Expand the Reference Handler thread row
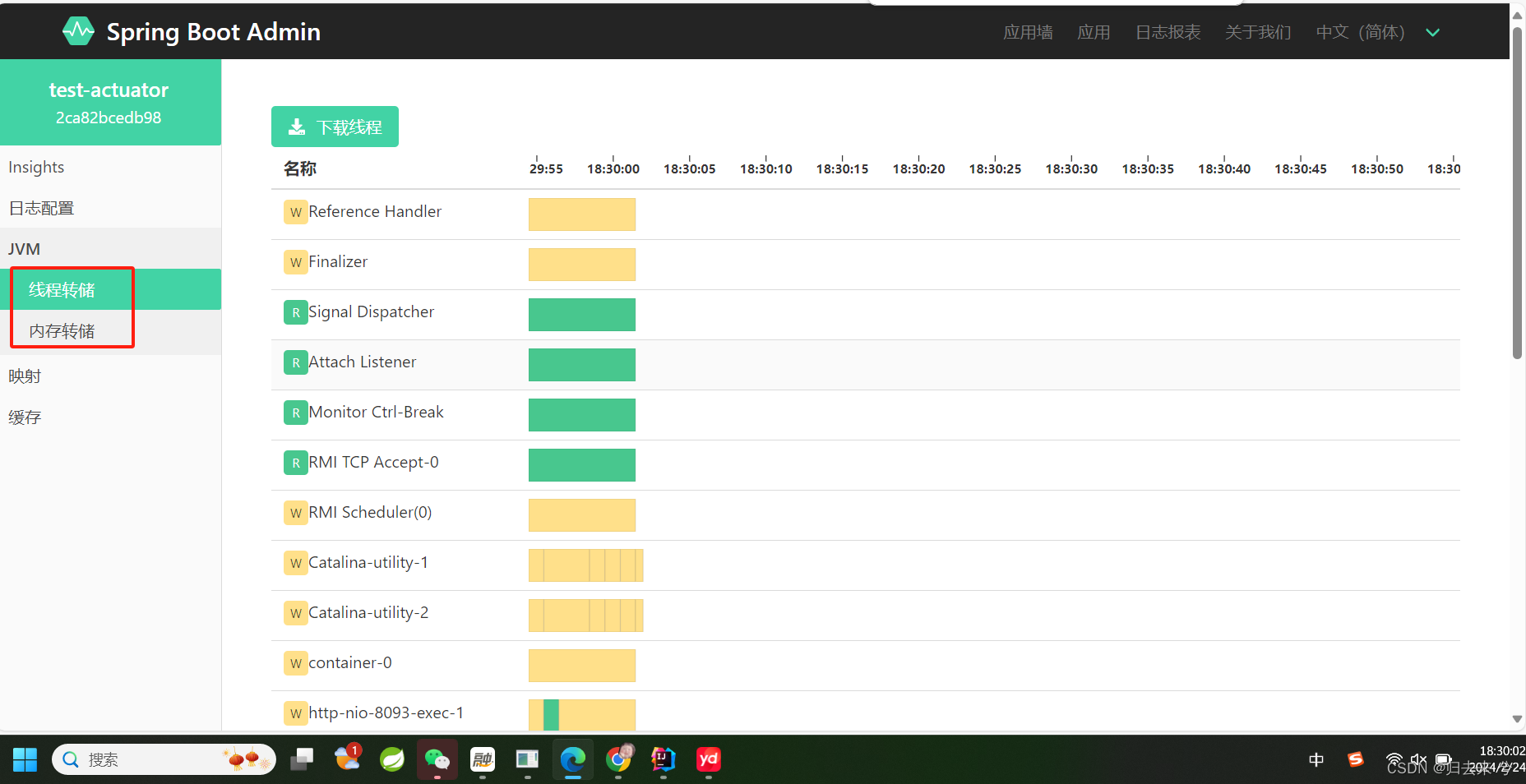This screenshot has height=784, width=1526. (866, 214)
